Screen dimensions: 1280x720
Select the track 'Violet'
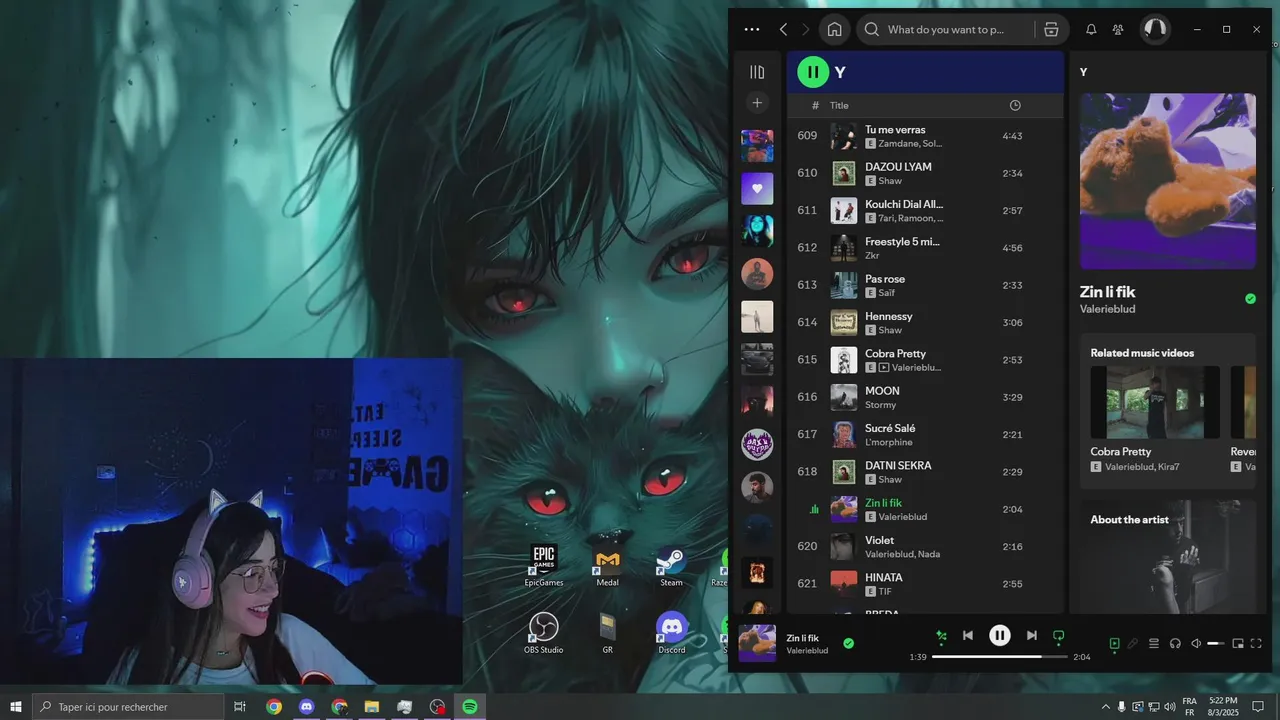[x=924, y=546]
